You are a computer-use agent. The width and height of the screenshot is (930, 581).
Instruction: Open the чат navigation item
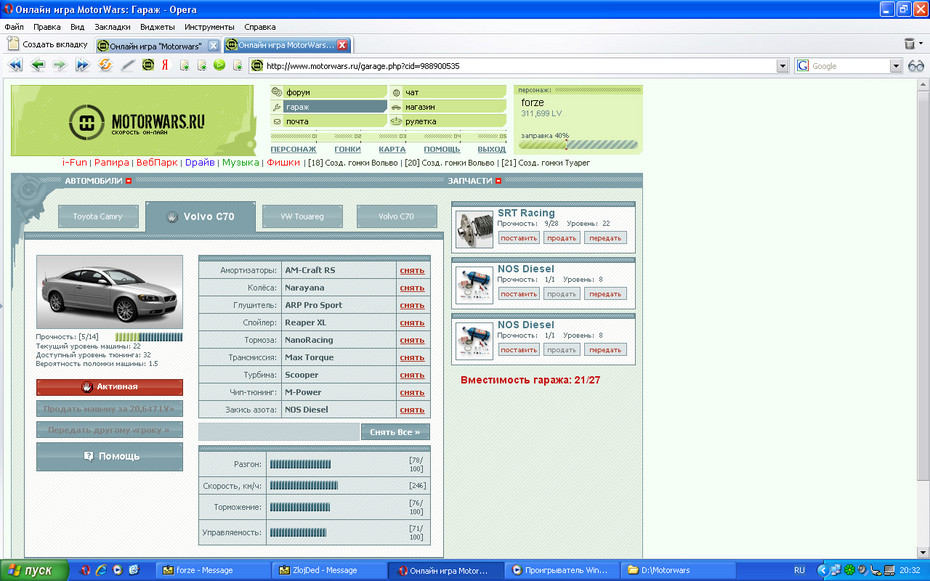tap(448, 92)
